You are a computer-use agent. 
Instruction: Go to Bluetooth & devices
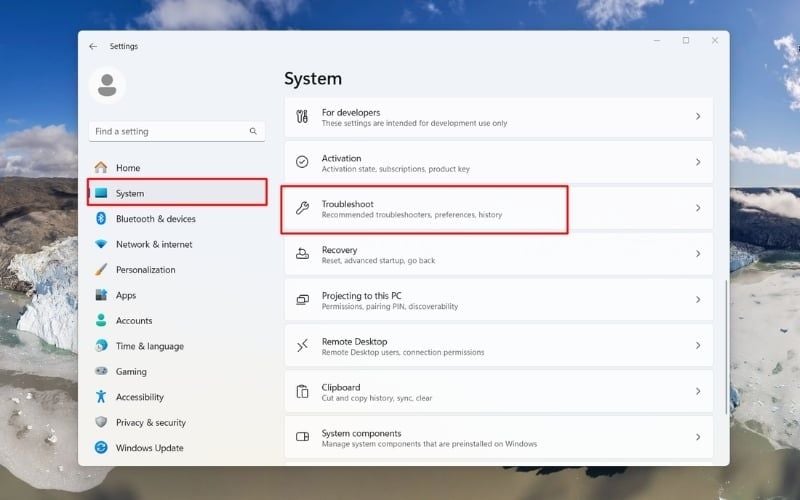(177, 218)
